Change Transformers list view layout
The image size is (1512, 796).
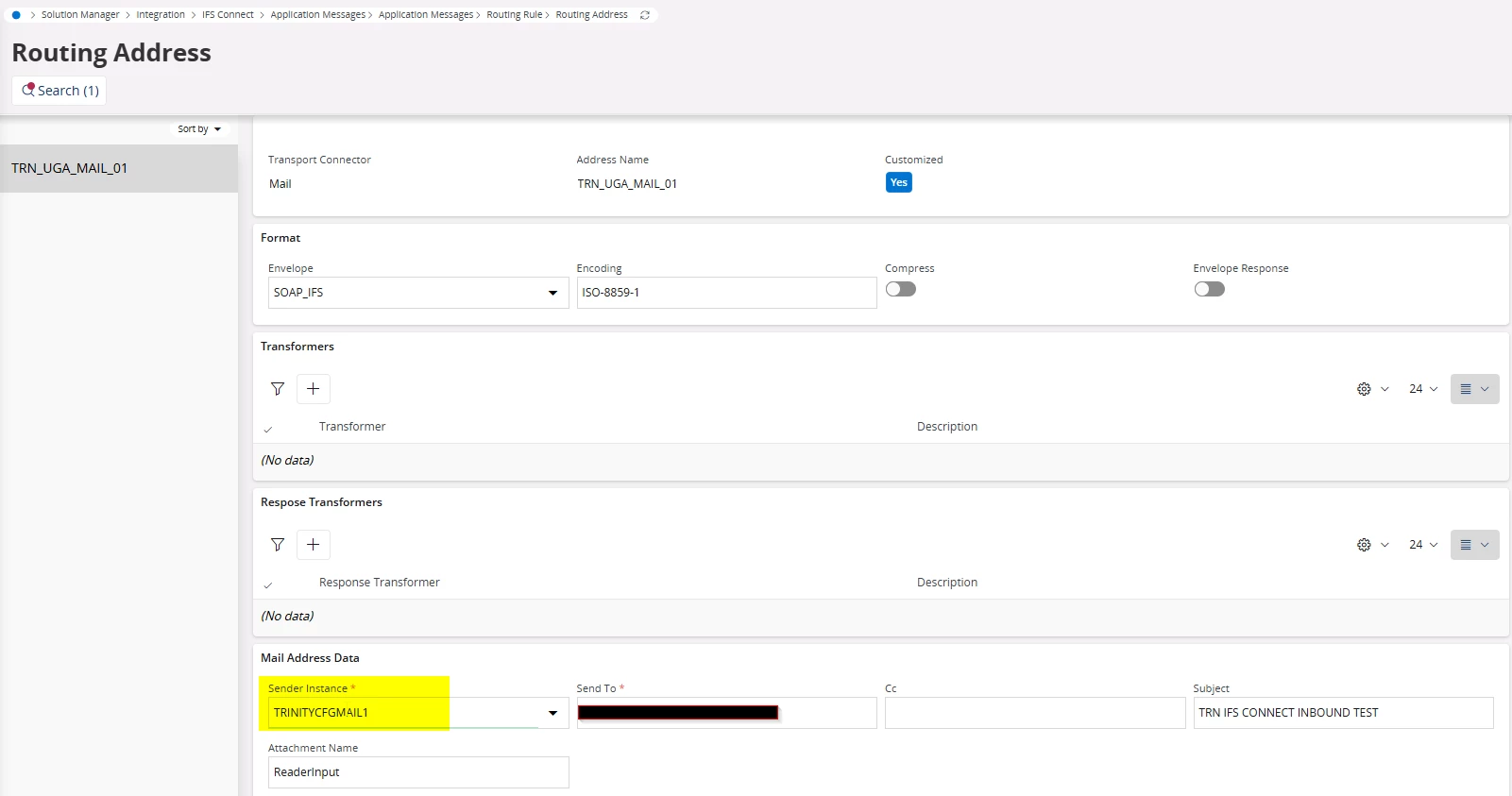coord(1474,389)
